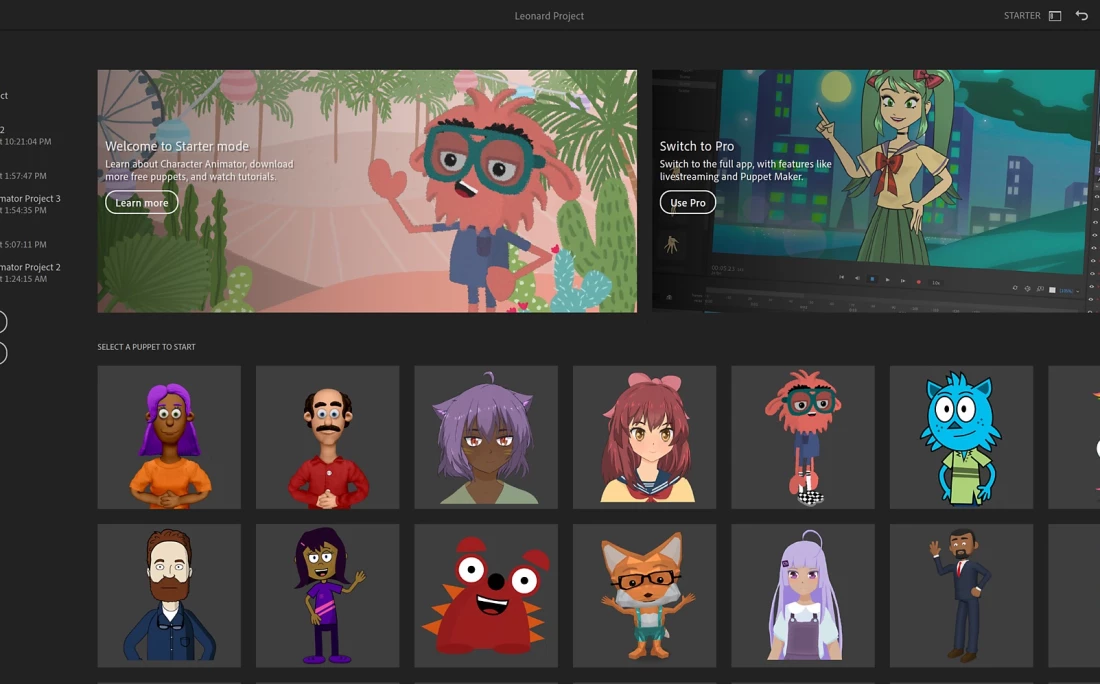Pick the waving girl in purple shirt puppet
The height and width of the screenshot is (684, 1100).
327,595
